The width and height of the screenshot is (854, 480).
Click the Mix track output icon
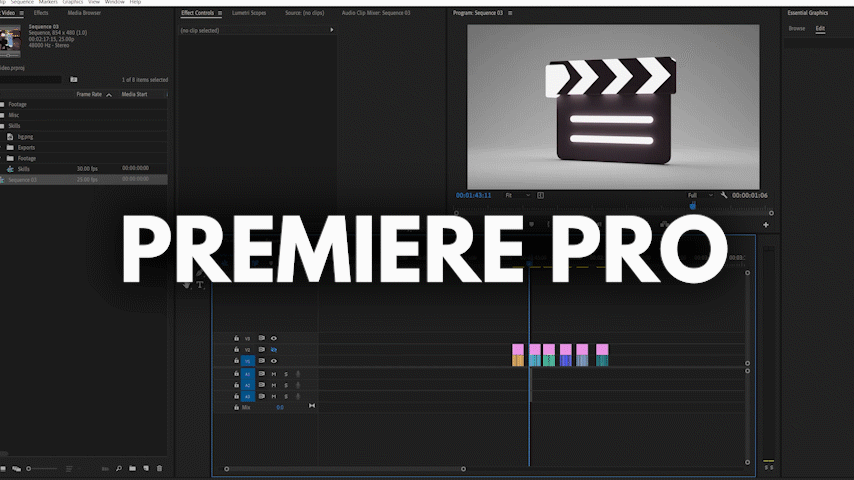[312, 406]
